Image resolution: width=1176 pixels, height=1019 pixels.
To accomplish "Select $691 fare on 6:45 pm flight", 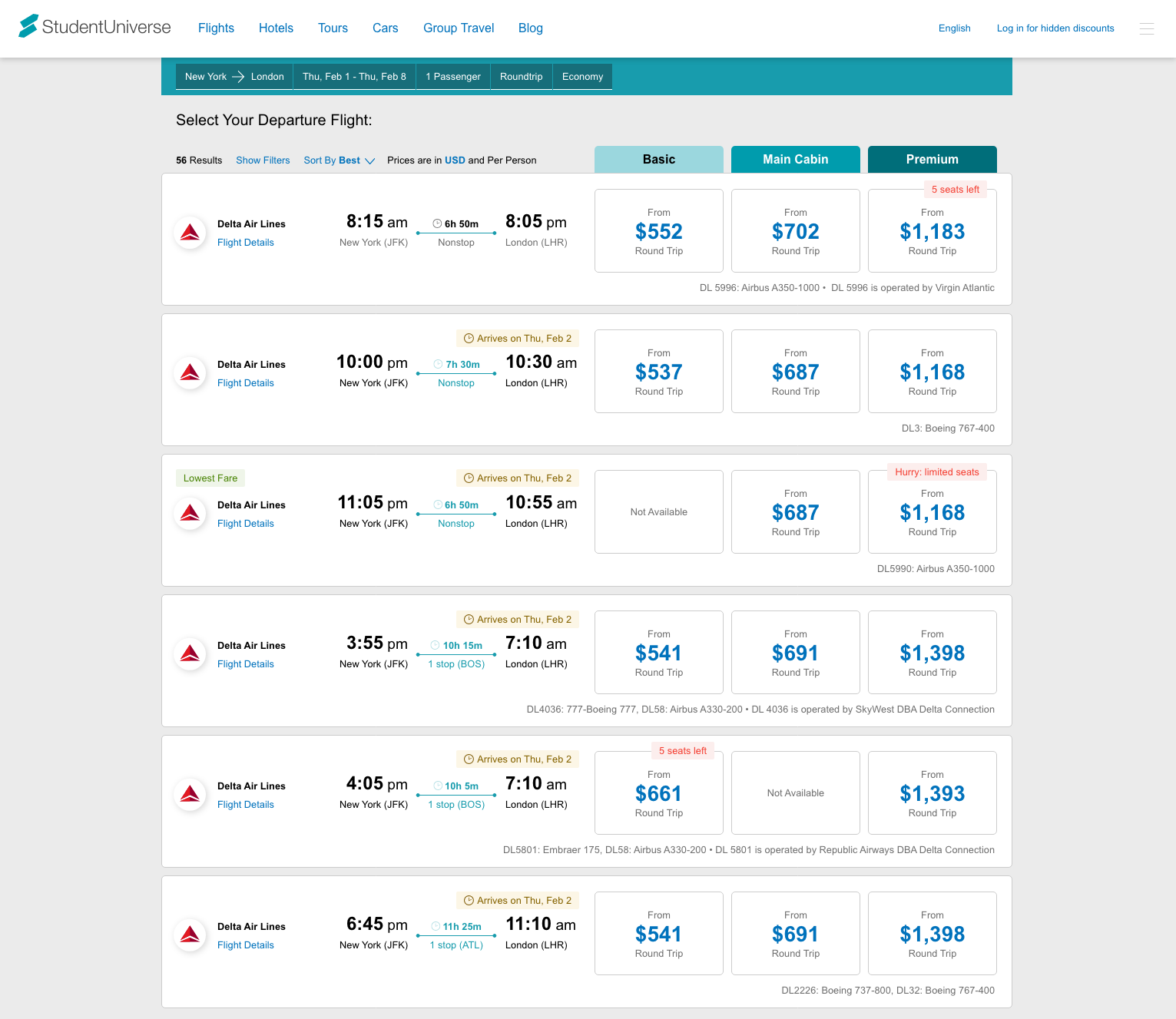I will [796, 933].
